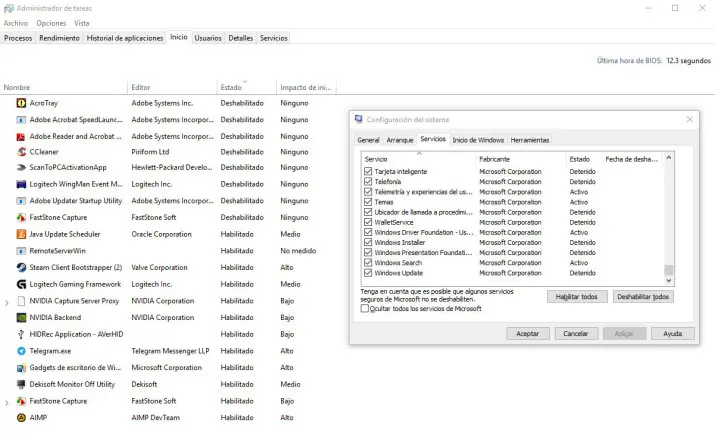Uncheck the Telefonía service checkbox
The width and height of the screenshot is (715, 438).
point(368,181)
